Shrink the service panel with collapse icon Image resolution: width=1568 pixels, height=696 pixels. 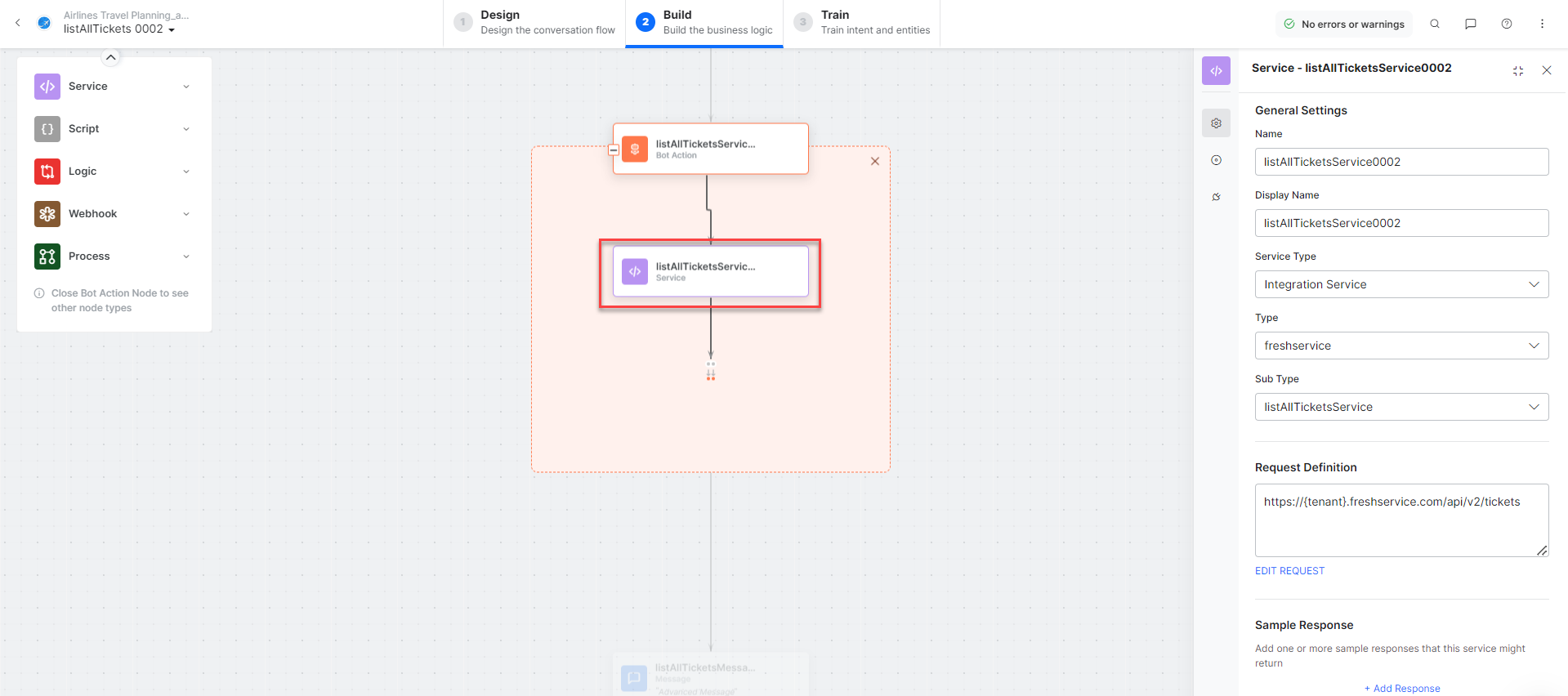[1517, 71]
